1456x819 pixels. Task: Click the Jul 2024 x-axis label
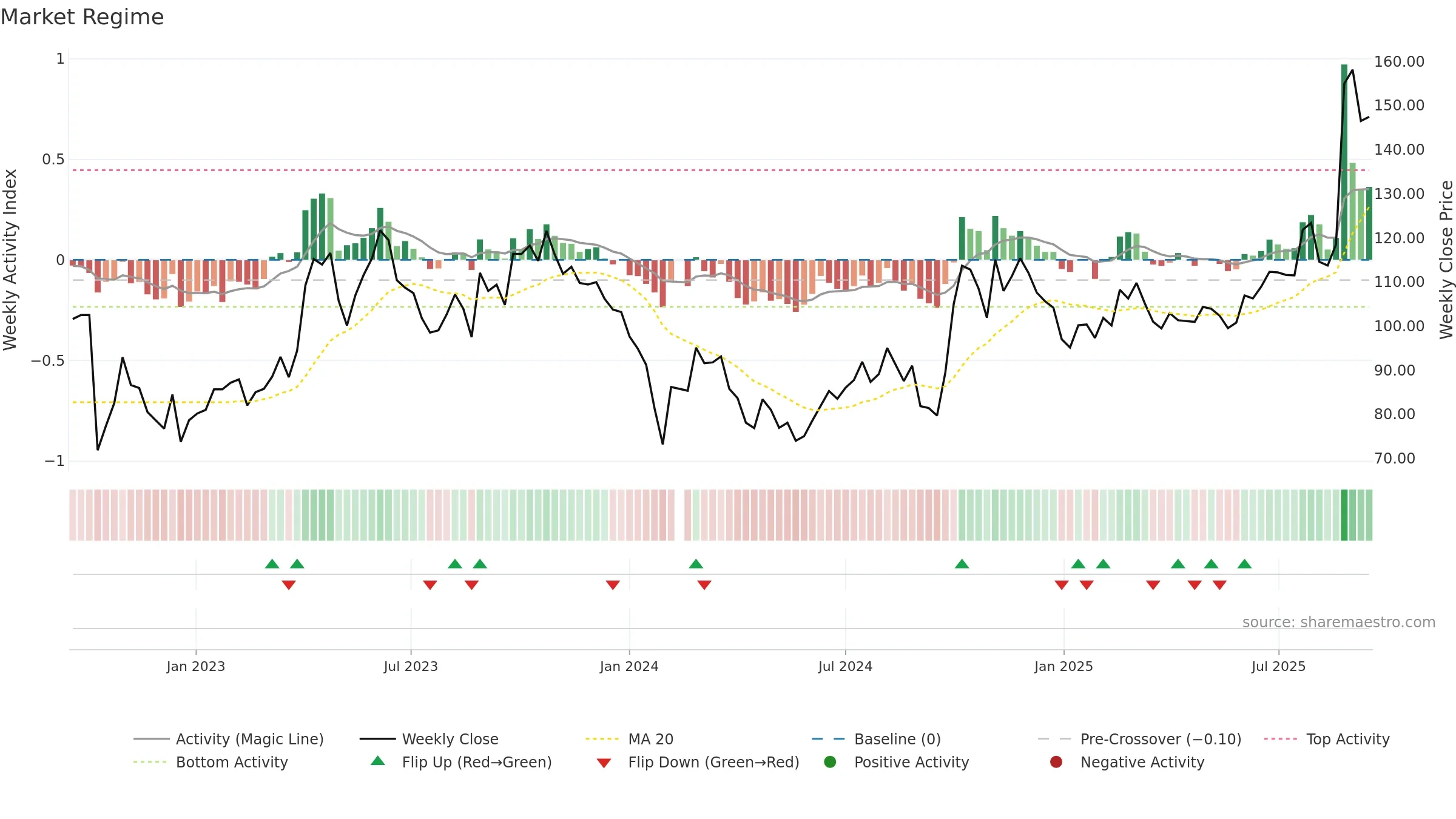click(845, 667)
